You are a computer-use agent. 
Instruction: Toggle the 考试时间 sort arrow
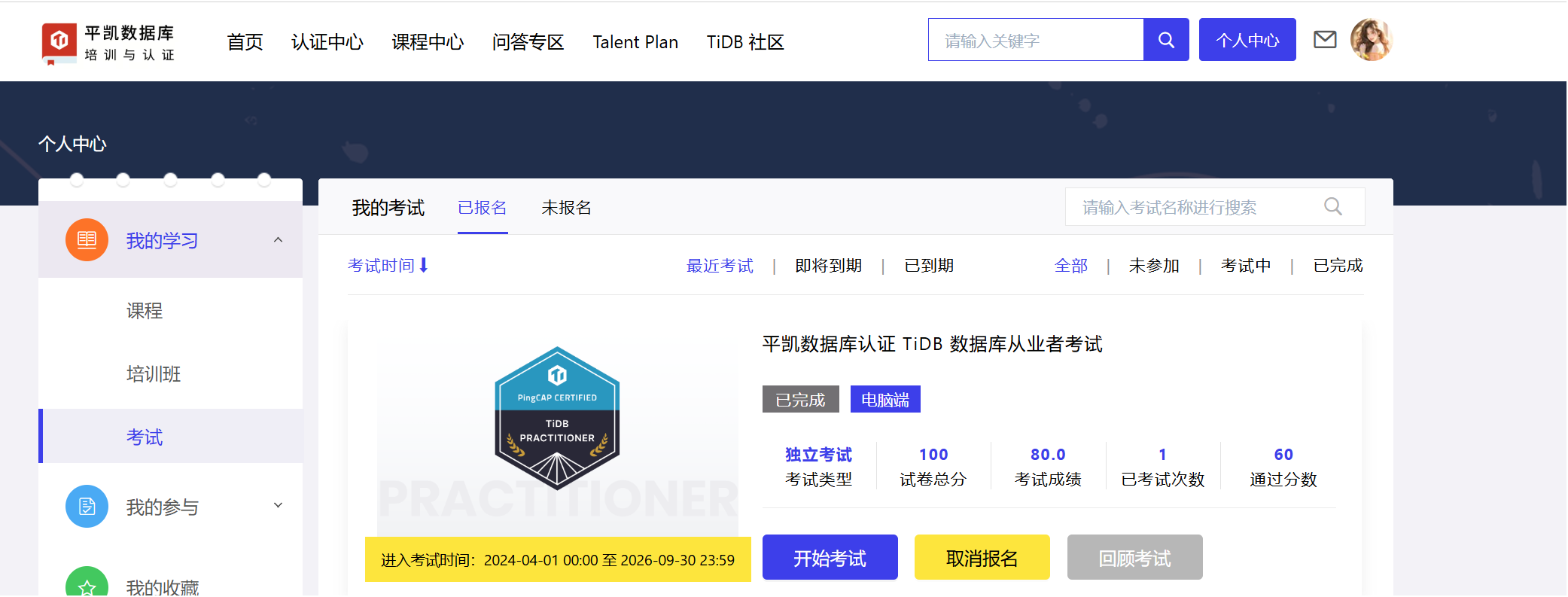pyautogui.click(x=424, y=265)
